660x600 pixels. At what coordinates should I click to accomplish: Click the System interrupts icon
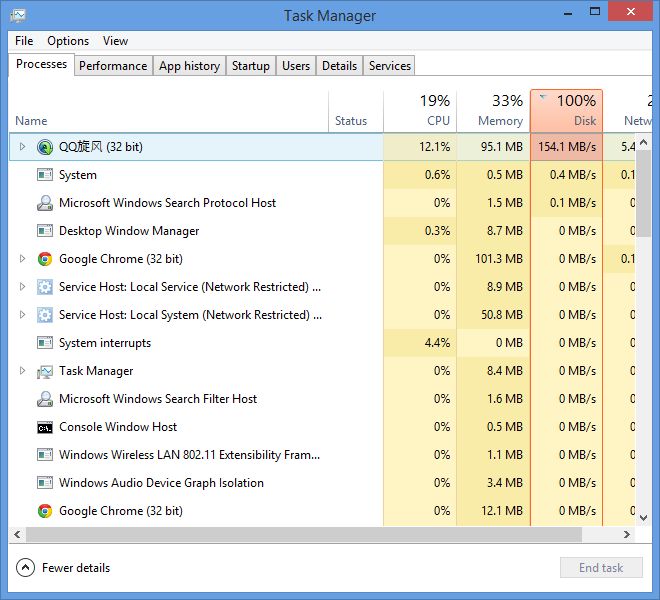coord(45,343)
